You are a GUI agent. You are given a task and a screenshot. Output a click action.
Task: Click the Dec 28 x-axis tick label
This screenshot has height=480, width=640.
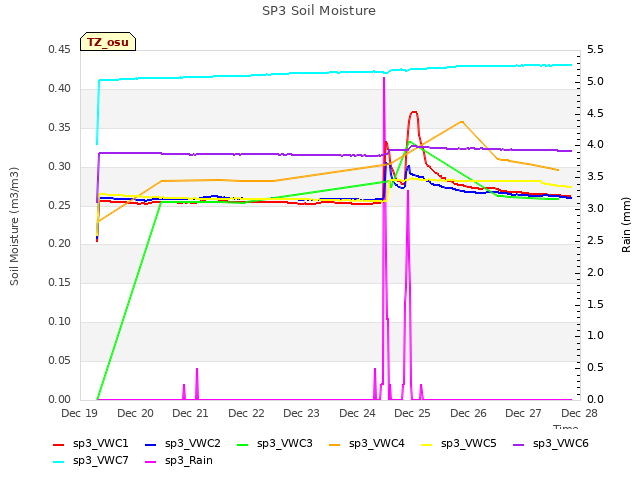(579, 413)
